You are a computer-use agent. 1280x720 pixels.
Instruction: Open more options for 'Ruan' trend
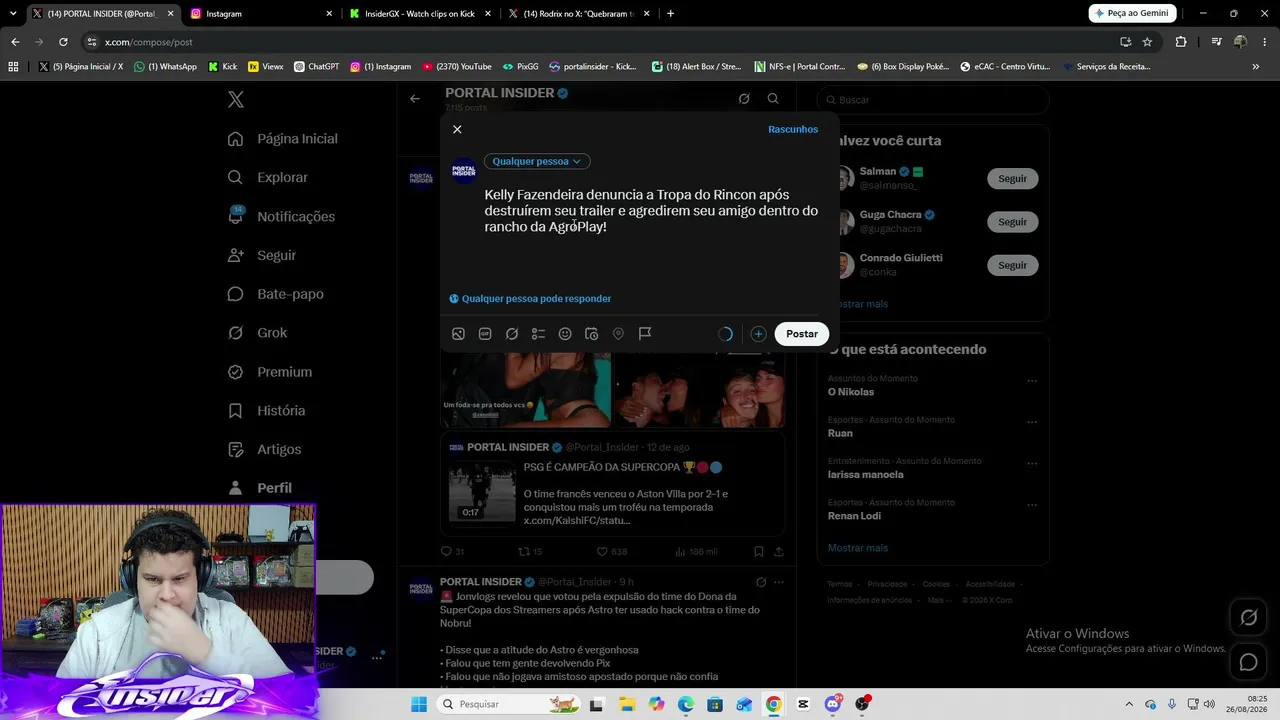pyautogui.click(x=1032, y=422)
